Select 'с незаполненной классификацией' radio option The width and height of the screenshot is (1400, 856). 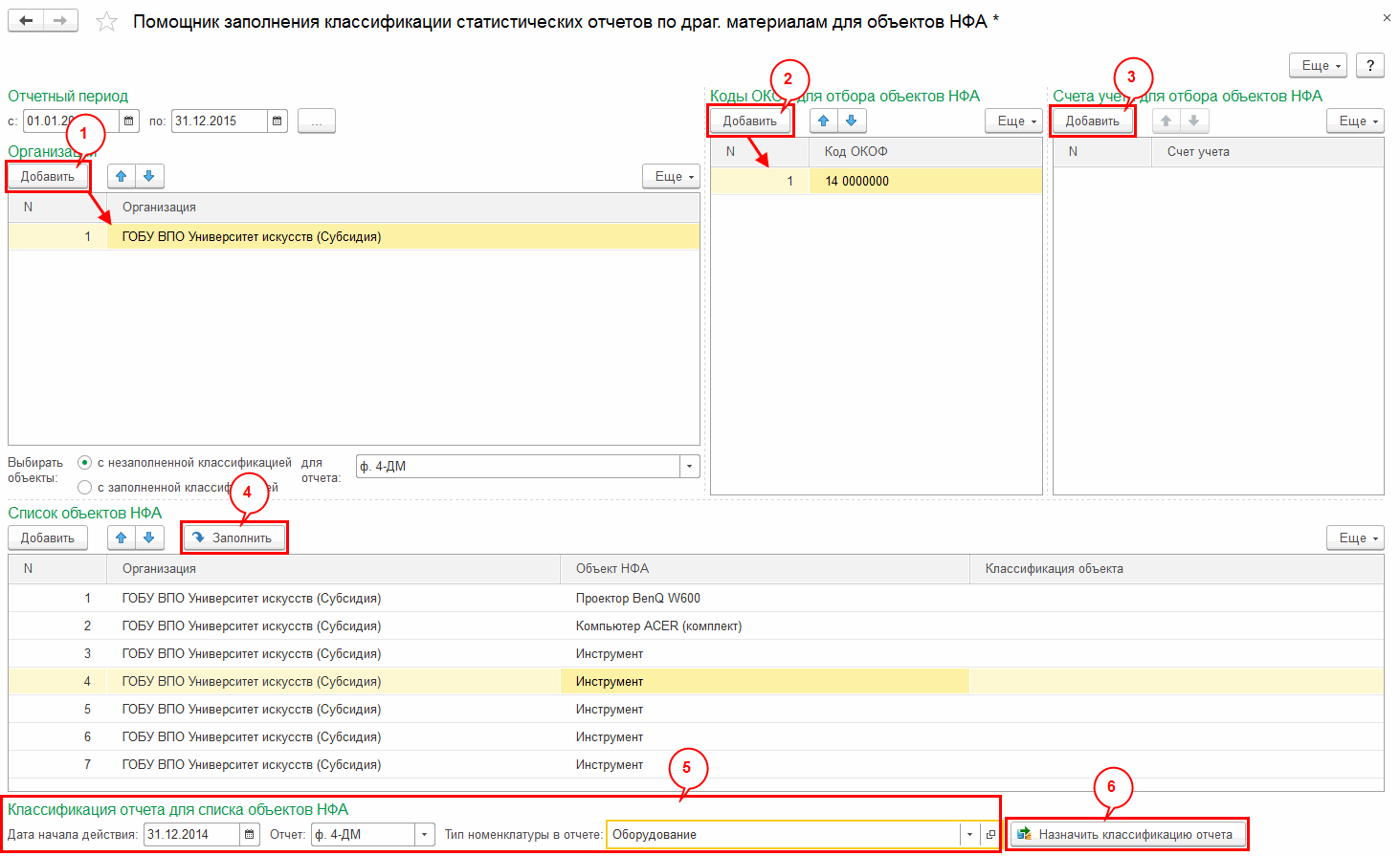point(84,463)
